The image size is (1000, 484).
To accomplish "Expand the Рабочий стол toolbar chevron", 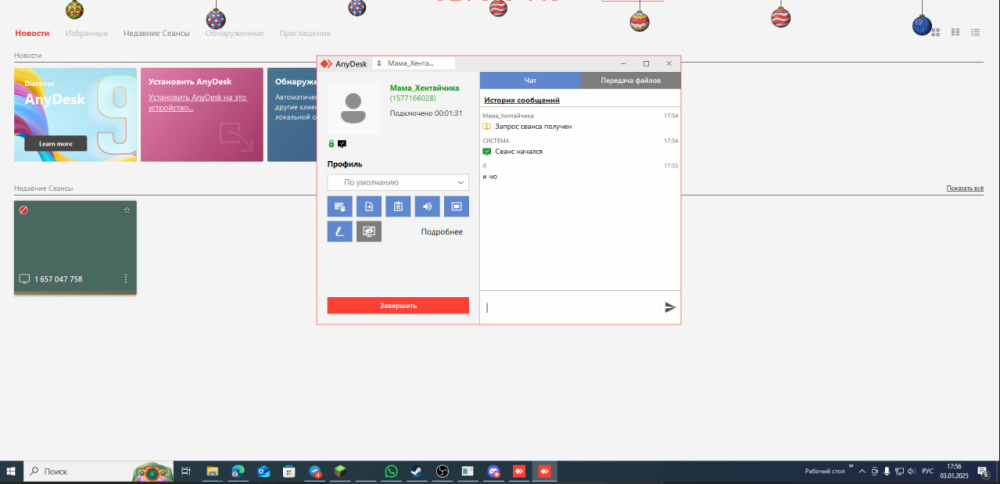I will coord(851,467).
